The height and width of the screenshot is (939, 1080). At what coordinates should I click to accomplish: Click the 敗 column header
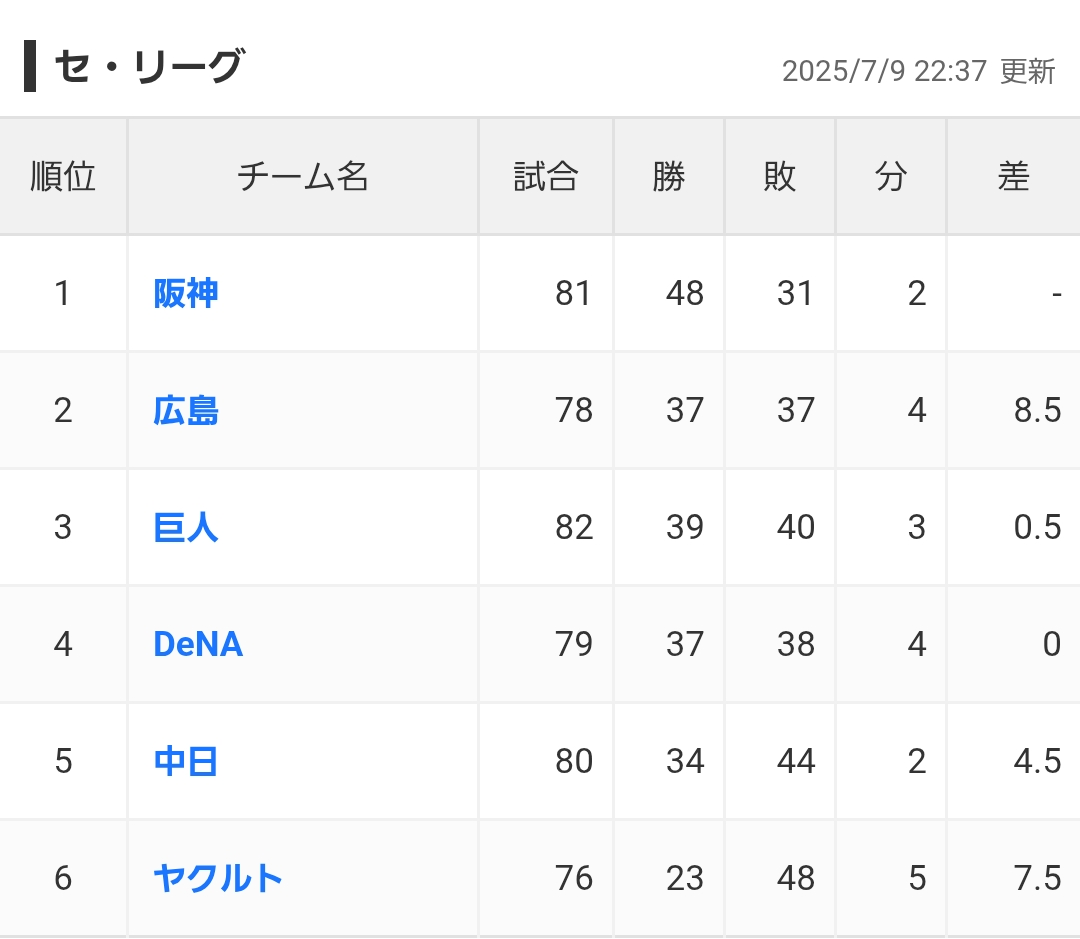click(x=780, y=176)
